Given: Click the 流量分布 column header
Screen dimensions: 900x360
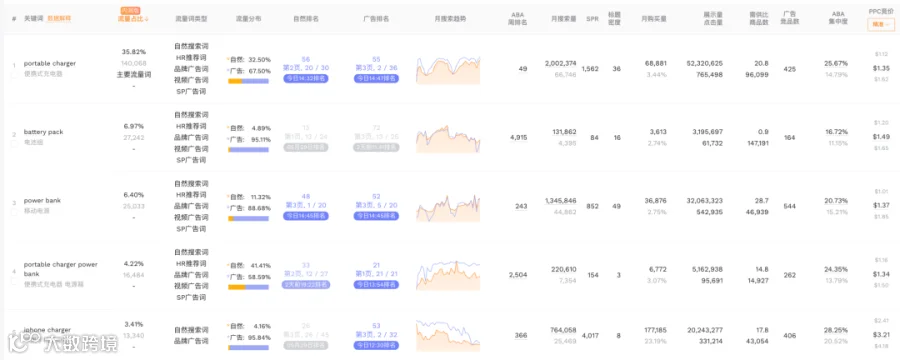Looking at the screenshot, I should (x=249, y=19).
